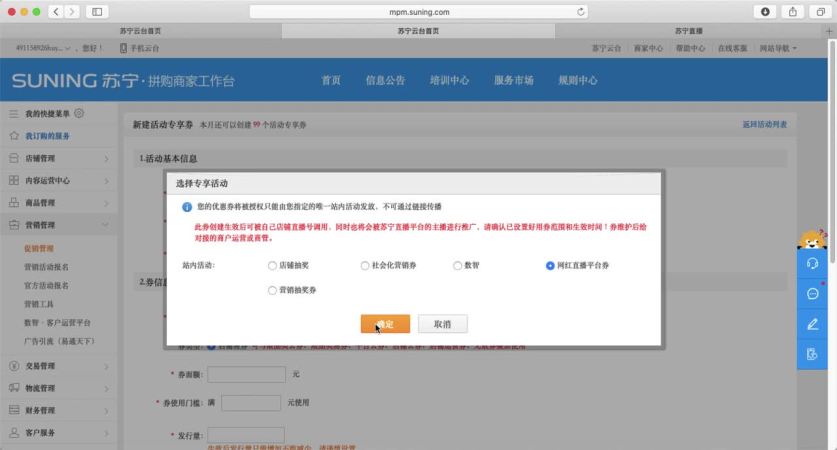Click the 财务管理 icon
This screenshot has width=837, height=450.
[x=14, y=410]
